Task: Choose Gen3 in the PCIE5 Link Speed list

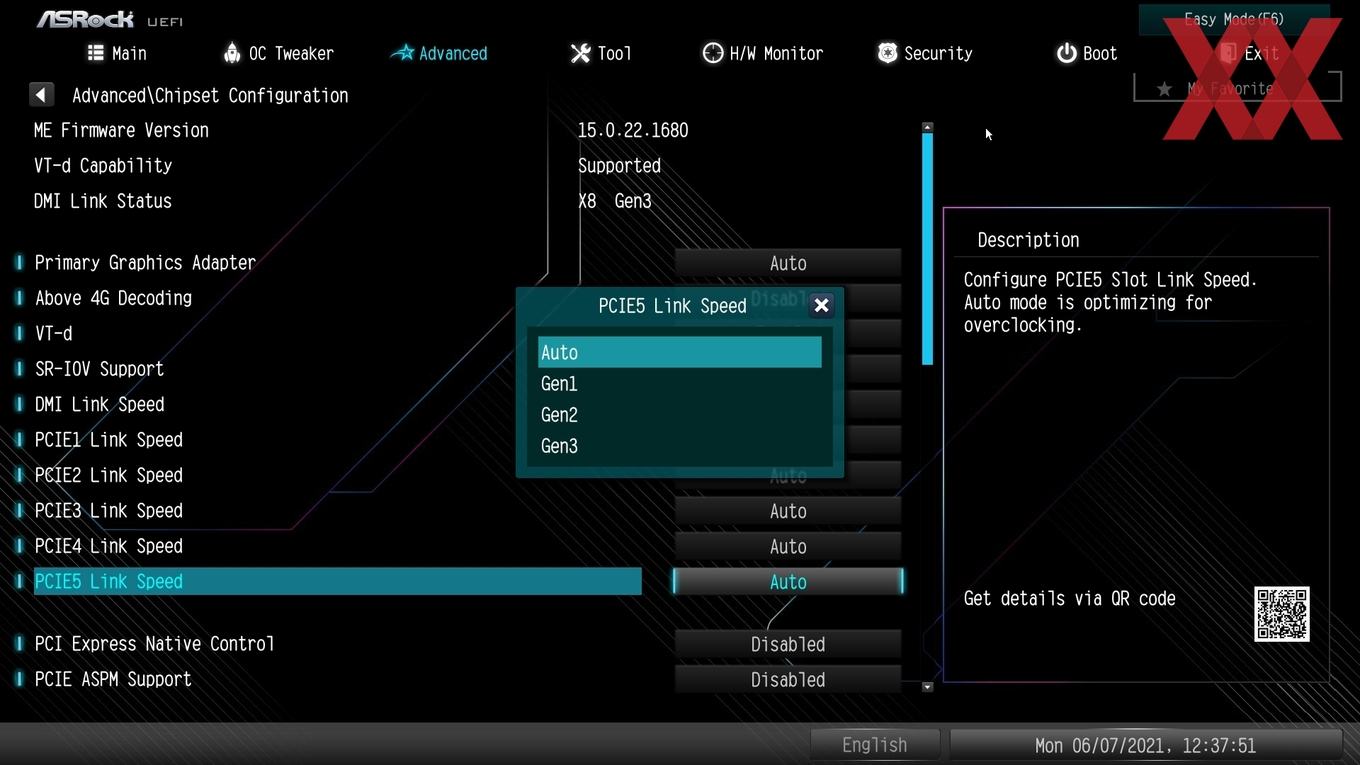Action: point(680,446)
